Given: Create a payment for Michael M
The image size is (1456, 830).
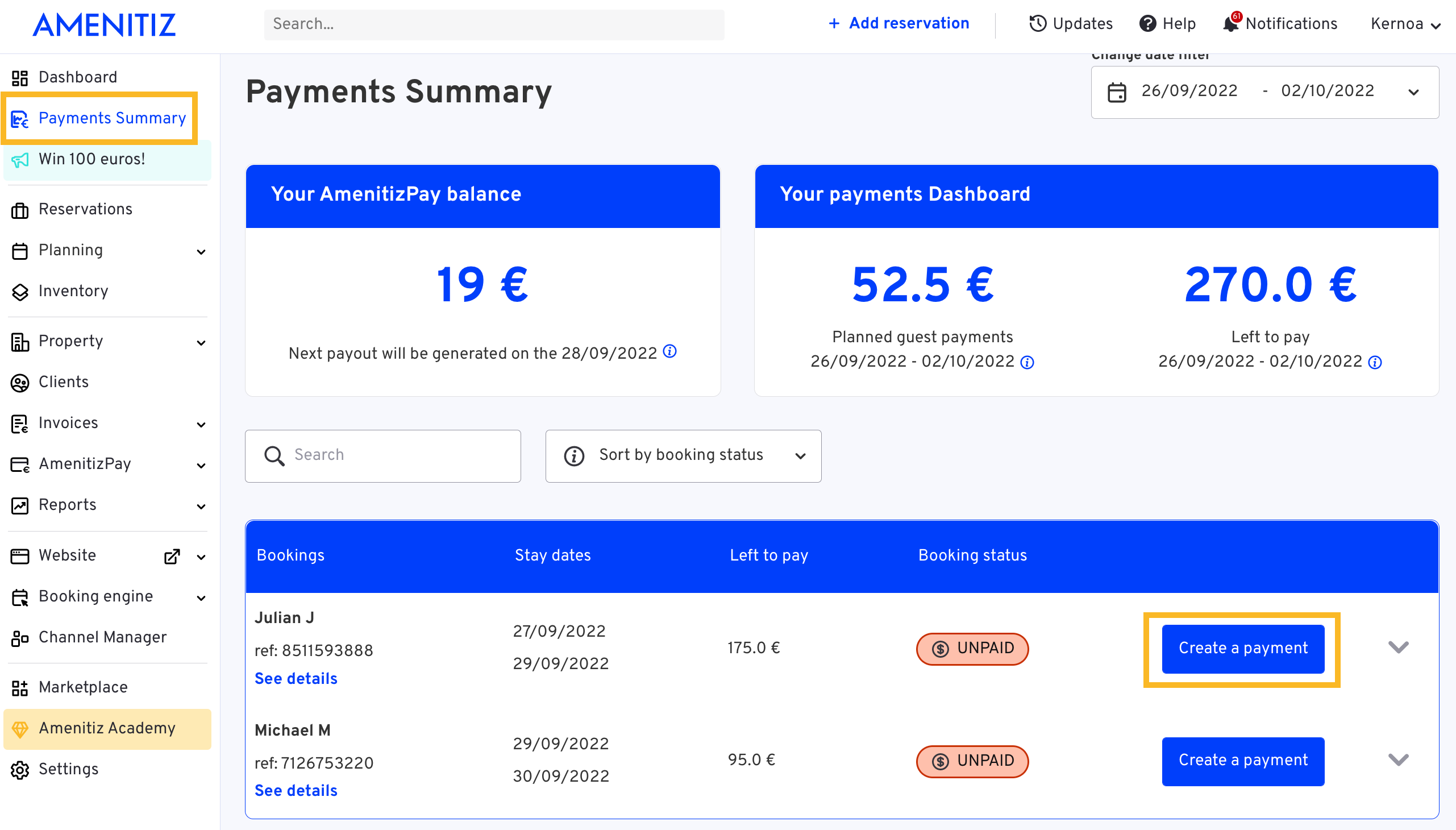Looking at the screenshot, I should coord(1243,762).
